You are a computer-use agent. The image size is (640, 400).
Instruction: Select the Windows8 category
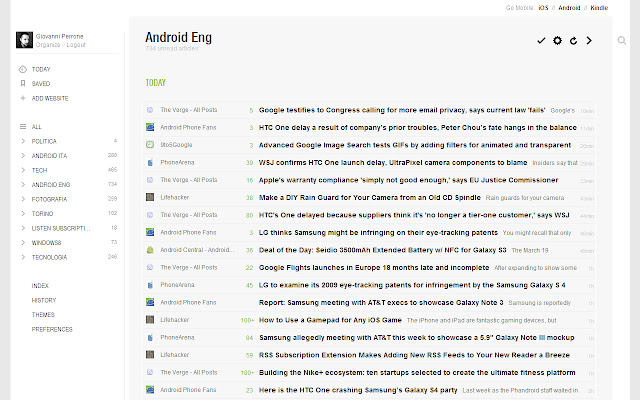48,242
